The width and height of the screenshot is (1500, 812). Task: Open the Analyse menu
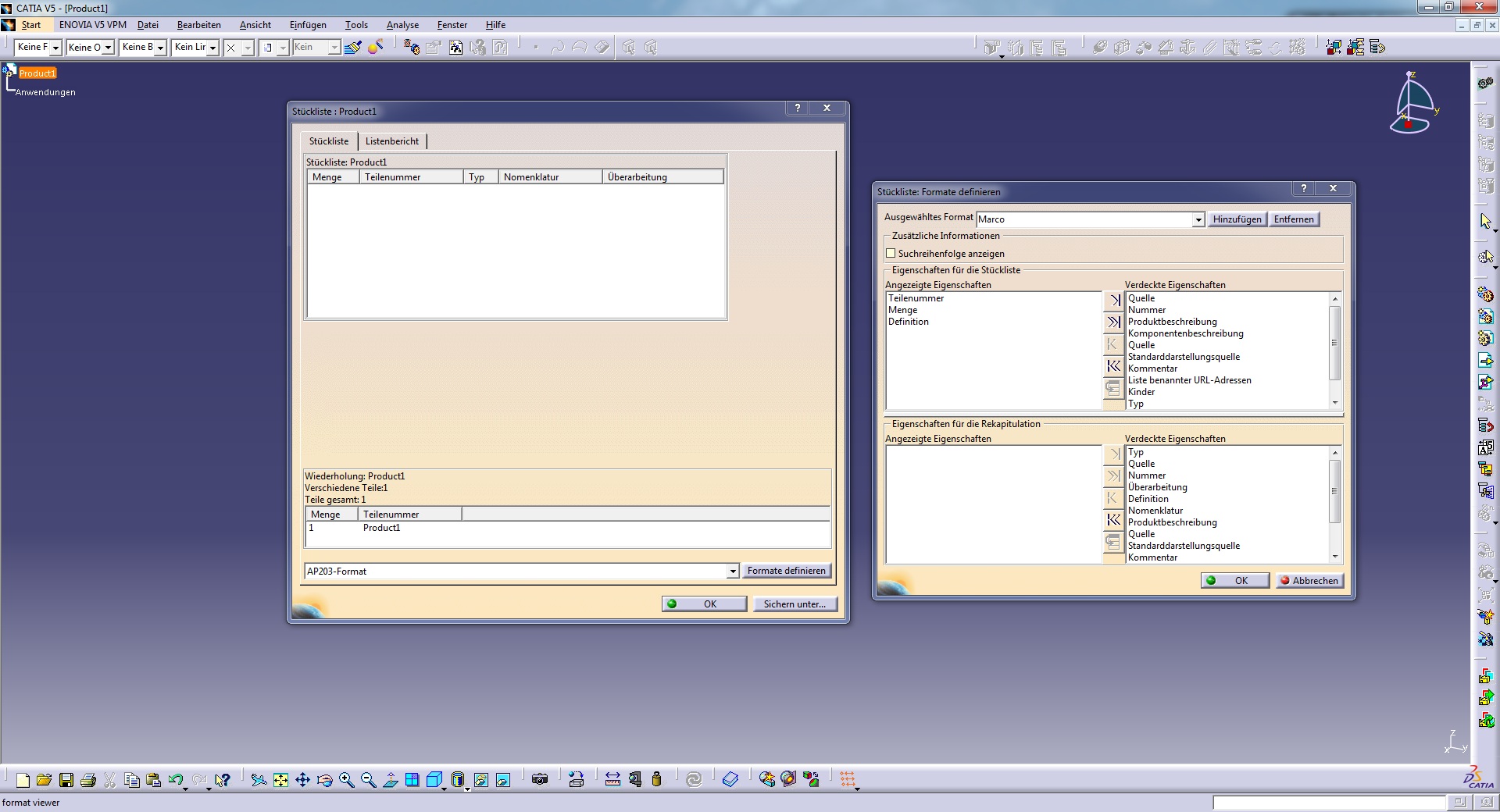[403, 25]
